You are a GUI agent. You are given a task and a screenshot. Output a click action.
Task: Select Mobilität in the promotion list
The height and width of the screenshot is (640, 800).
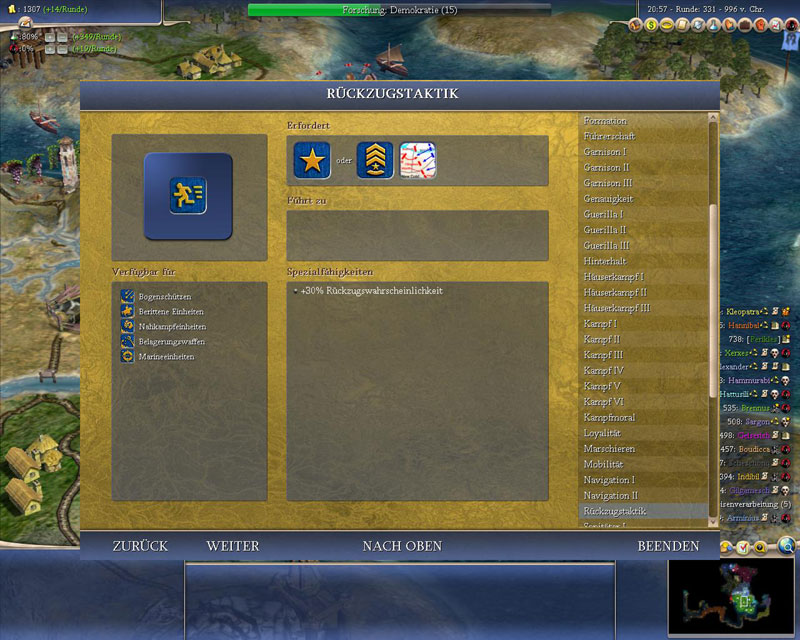tap(643, 464)
